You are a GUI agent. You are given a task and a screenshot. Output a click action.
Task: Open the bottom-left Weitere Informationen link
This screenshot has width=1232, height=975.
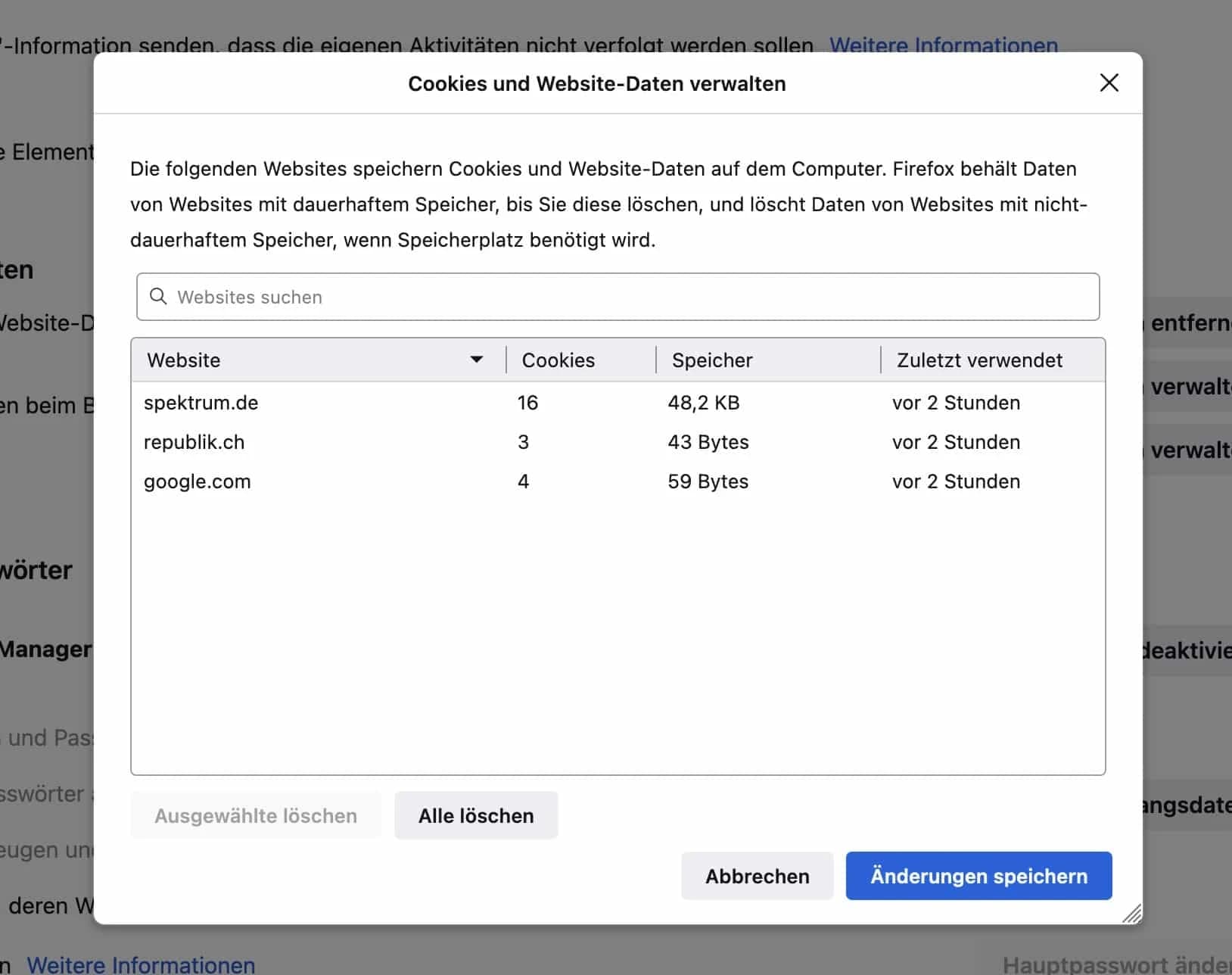[x=142, y=963]
